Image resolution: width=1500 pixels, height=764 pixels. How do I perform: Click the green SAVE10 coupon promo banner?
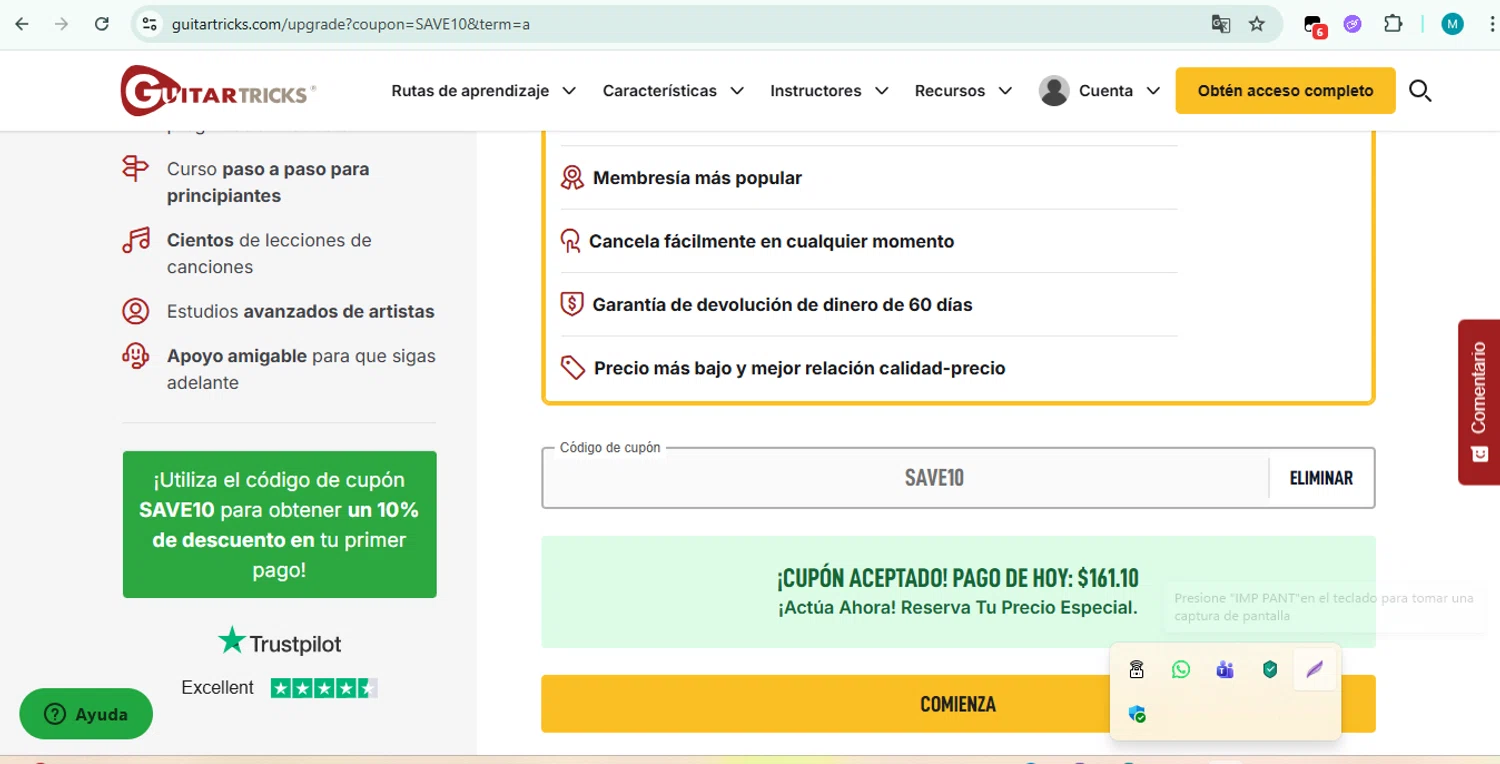[279, 525]
